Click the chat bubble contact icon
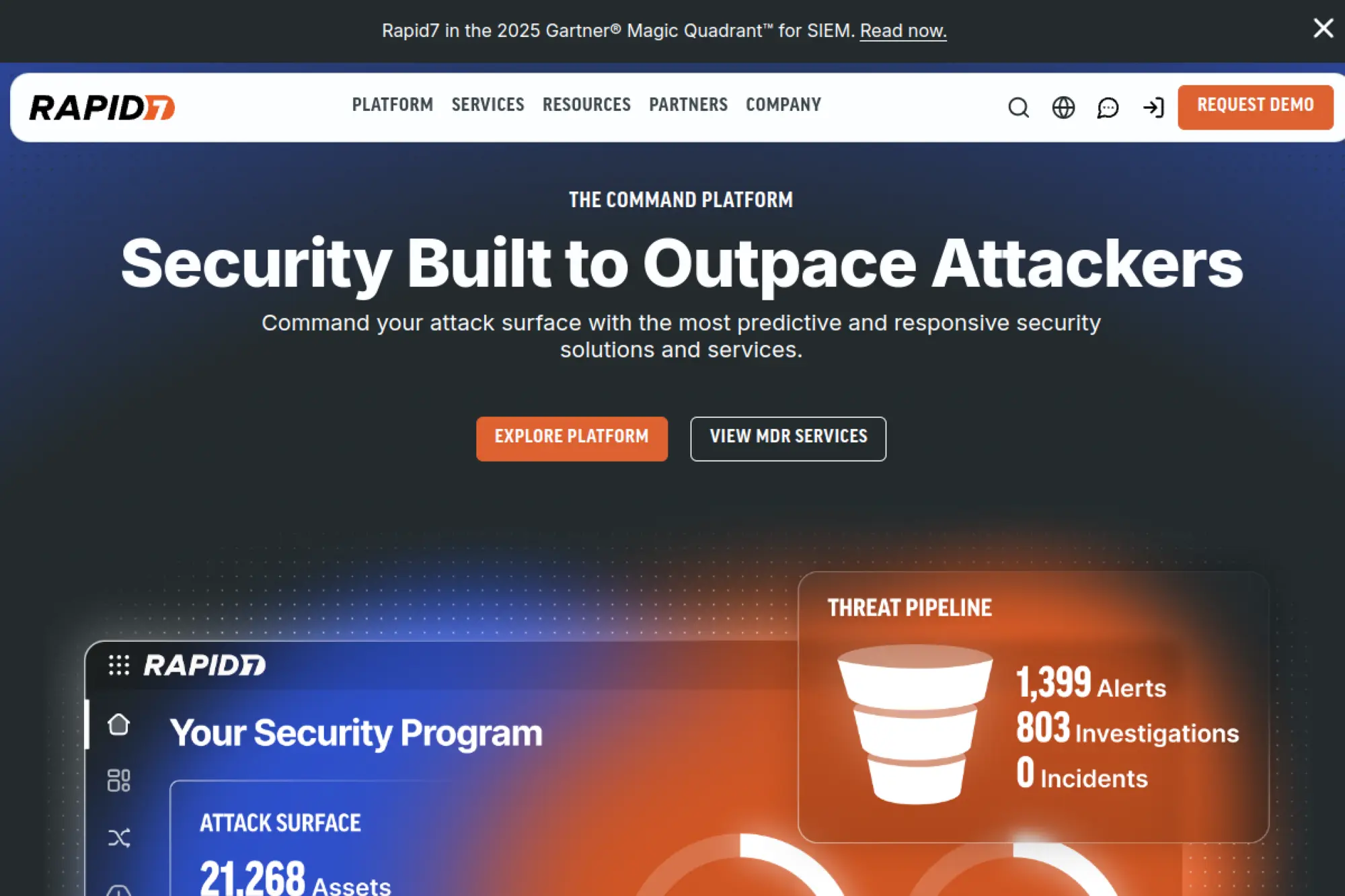This screenshot has width=1345, height=896. click(1108, 108)
